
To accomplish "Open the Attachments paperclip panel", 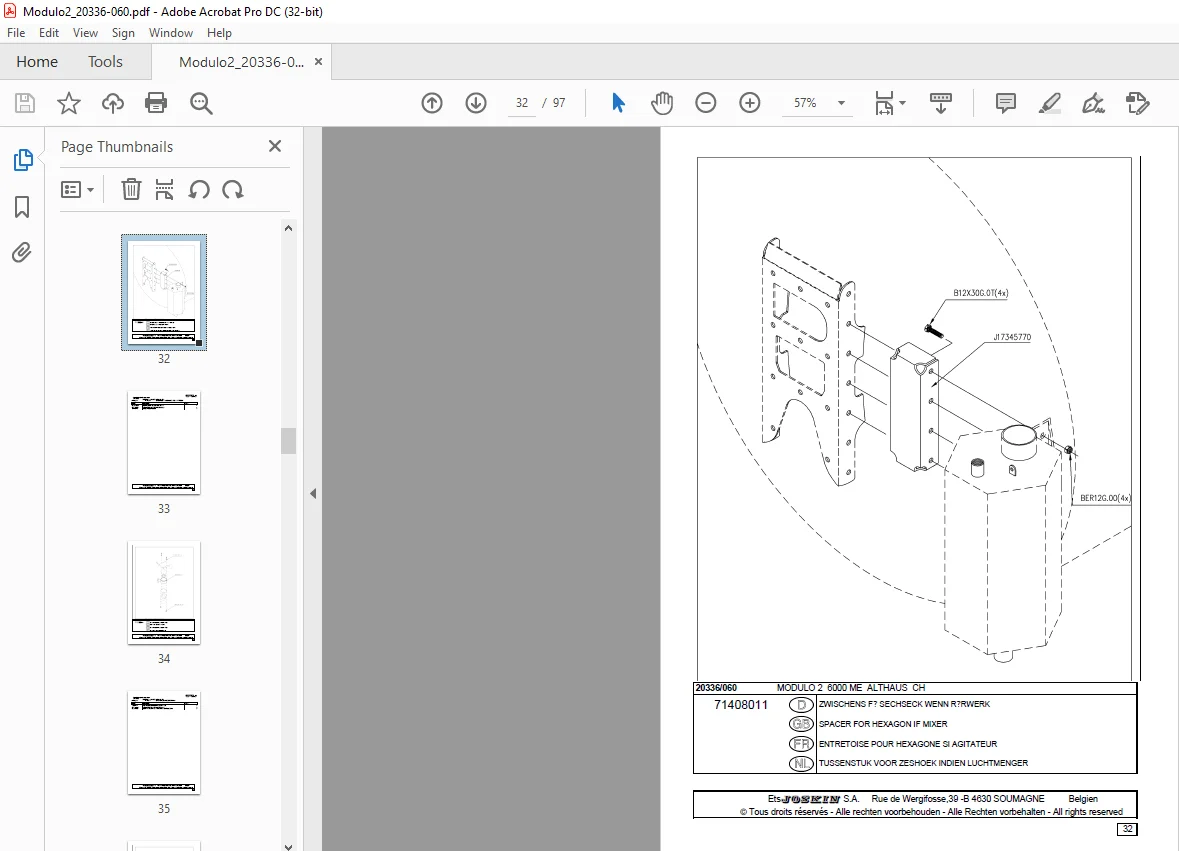I will click(22, 252).
